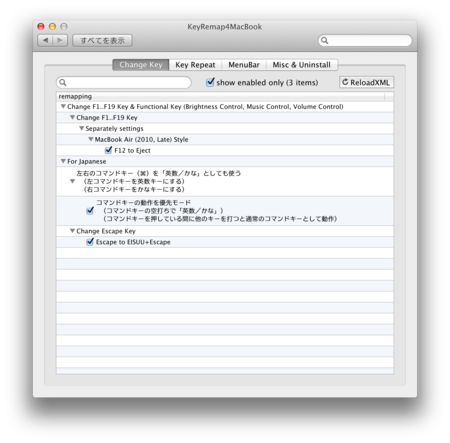
Task: Uncheck Escape to EISUU+Escape
Action: click(x=90, y=242)
